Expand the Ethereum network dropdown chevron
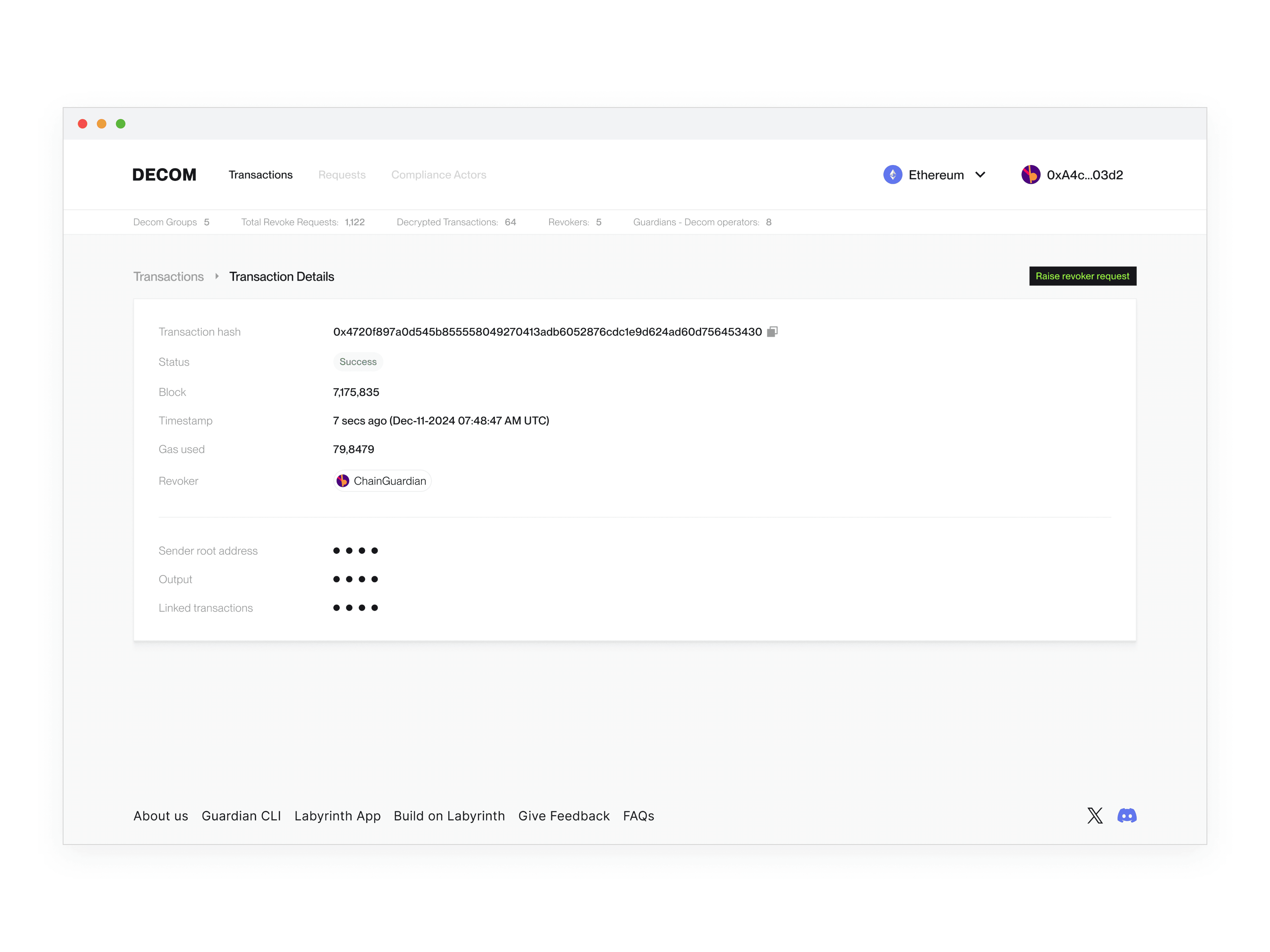The width and height of the screenshot is (1270, 952). 980,175
